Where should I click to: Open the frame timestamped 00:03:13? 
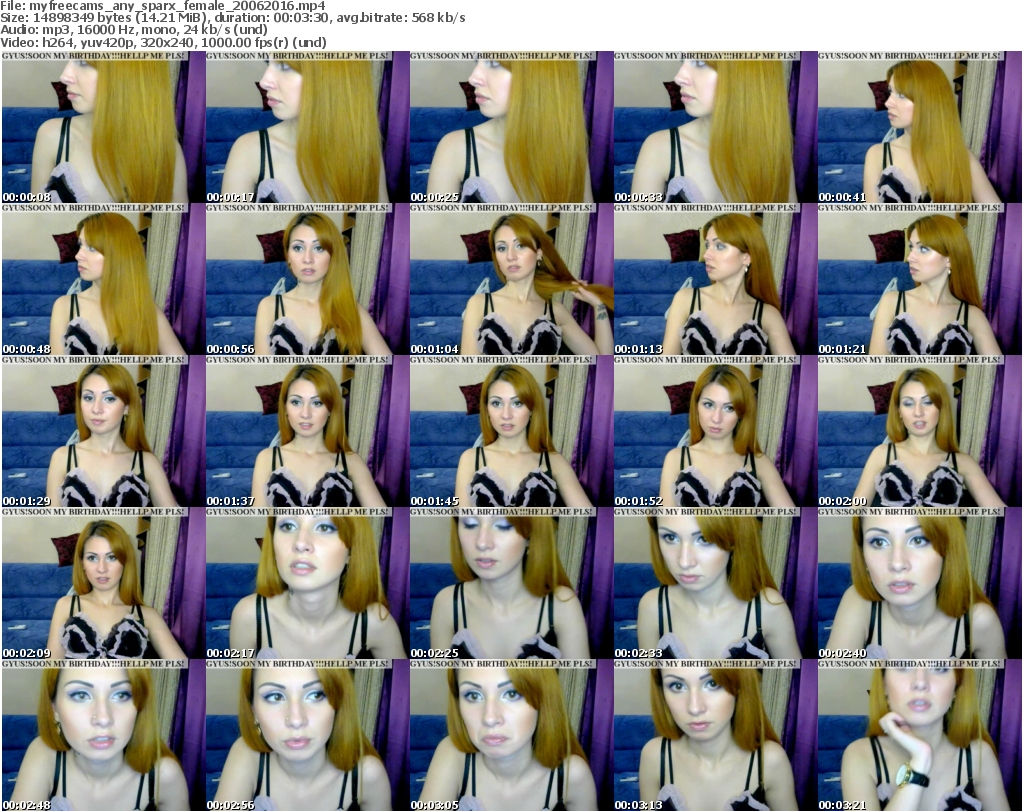(716, 735)
